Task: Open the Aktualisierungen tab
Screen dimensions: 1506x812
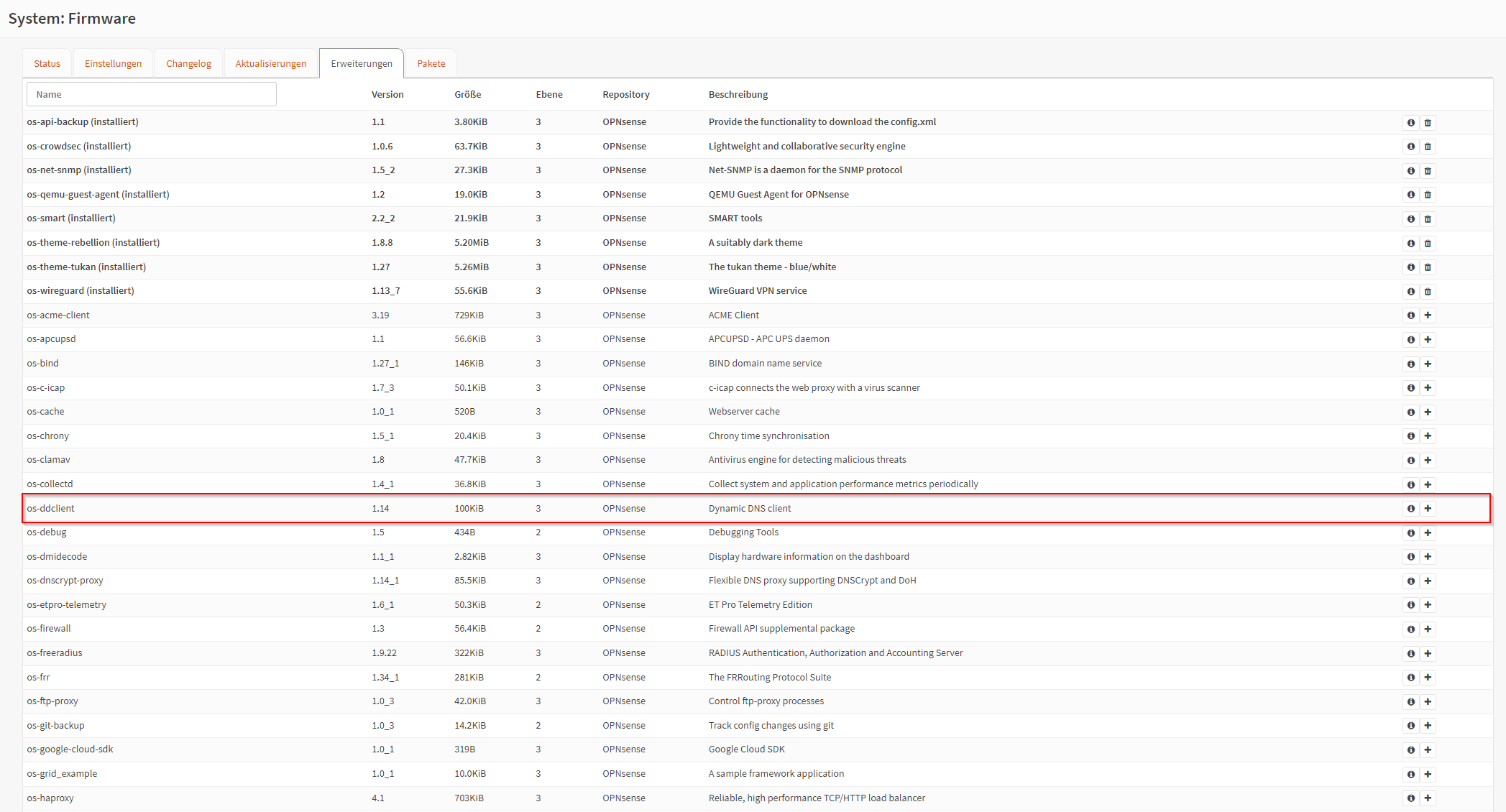Action: [270, 63]
